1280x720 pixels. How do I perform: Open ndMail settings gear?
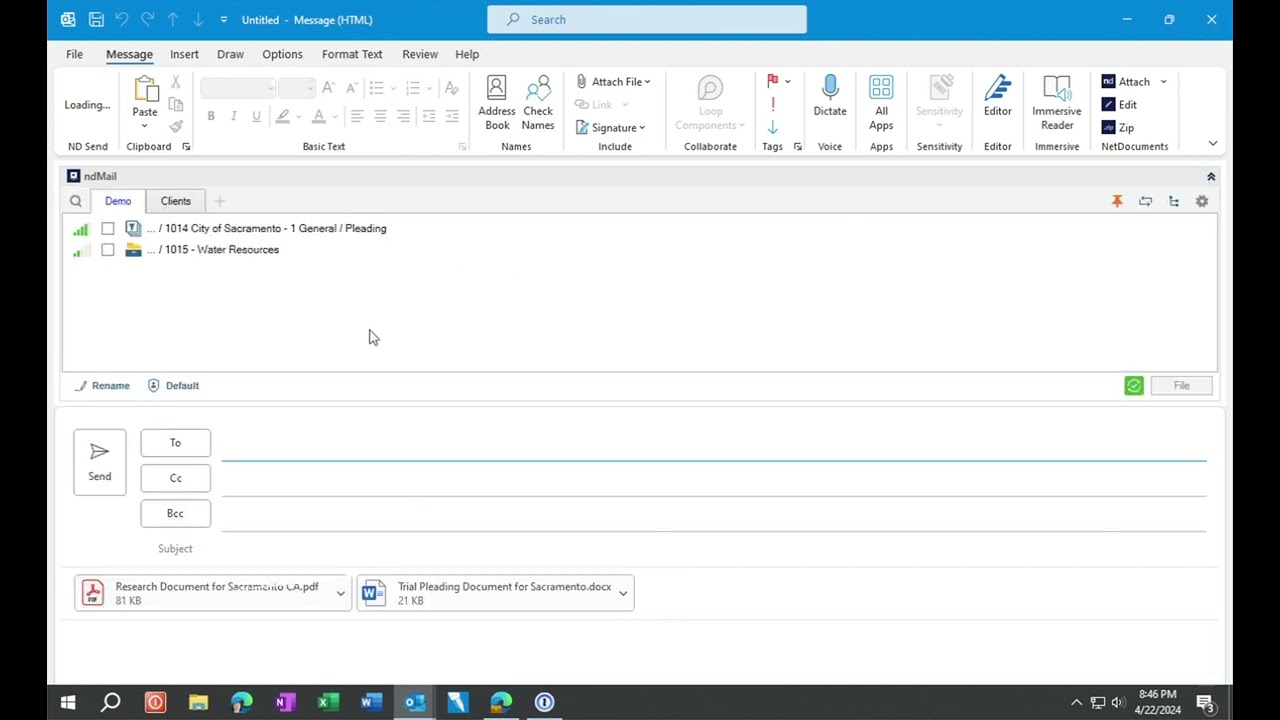[1202, 201]
